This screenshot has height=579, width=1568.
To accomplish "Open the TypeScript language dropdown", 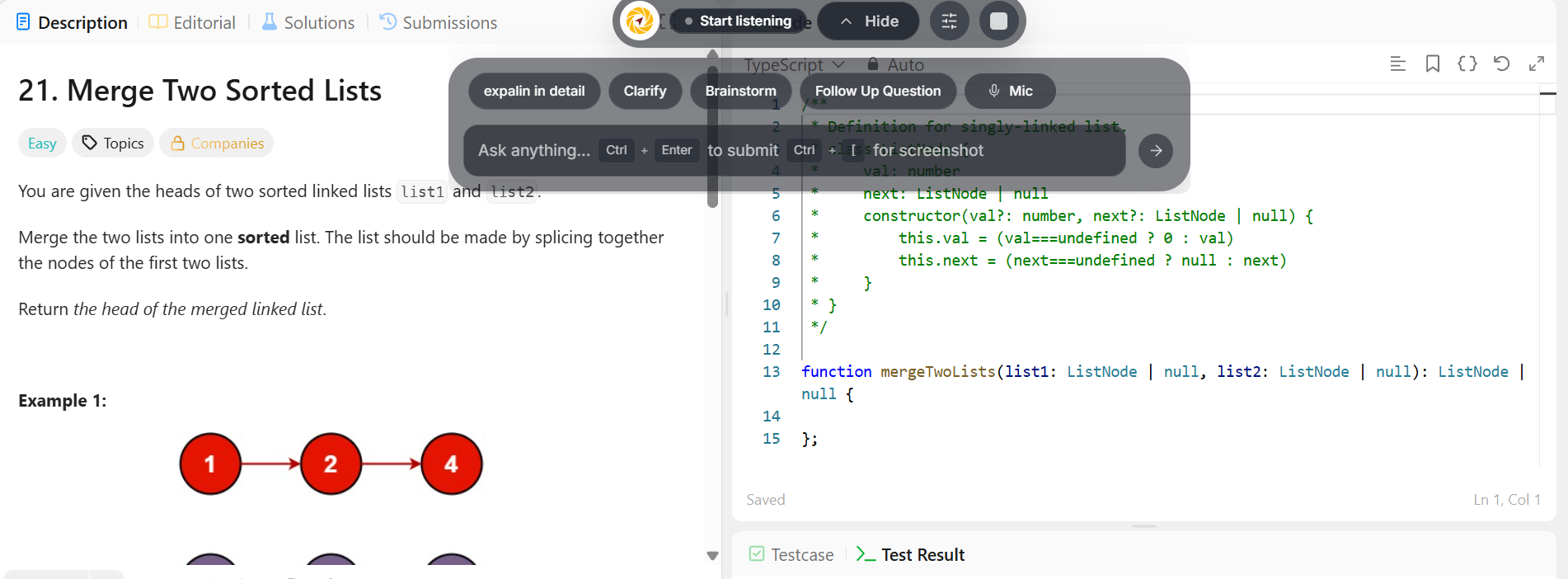I will click(794, 64).
